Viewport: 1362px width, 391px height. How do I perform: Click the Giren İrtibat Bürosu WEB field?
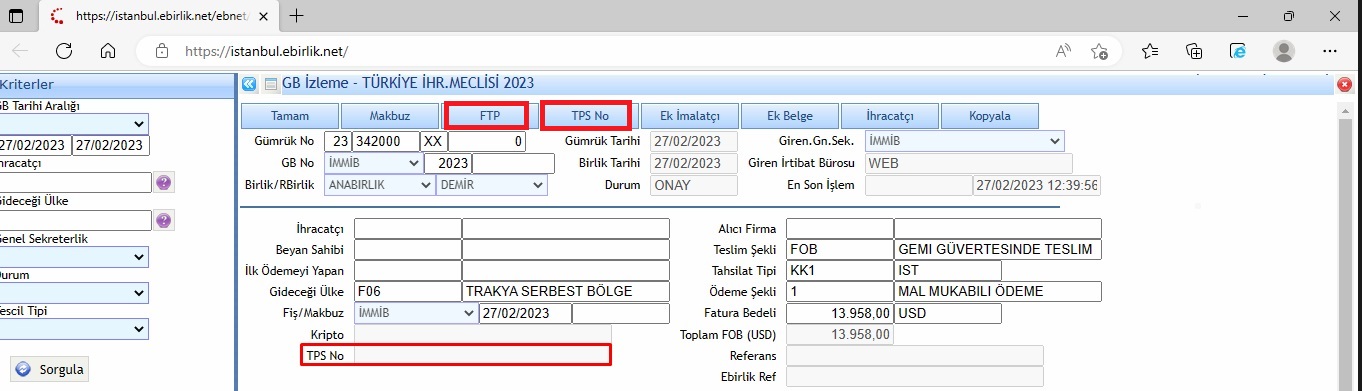(x=968, y=163)
